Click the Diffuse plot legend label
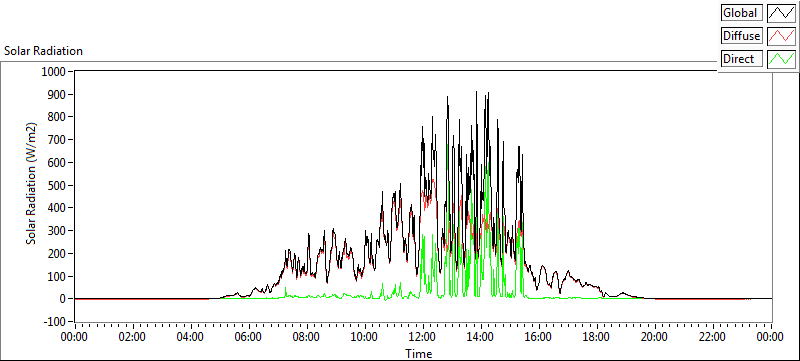The width and height of the screenshot is (800, 361). [x=741, y=36]
